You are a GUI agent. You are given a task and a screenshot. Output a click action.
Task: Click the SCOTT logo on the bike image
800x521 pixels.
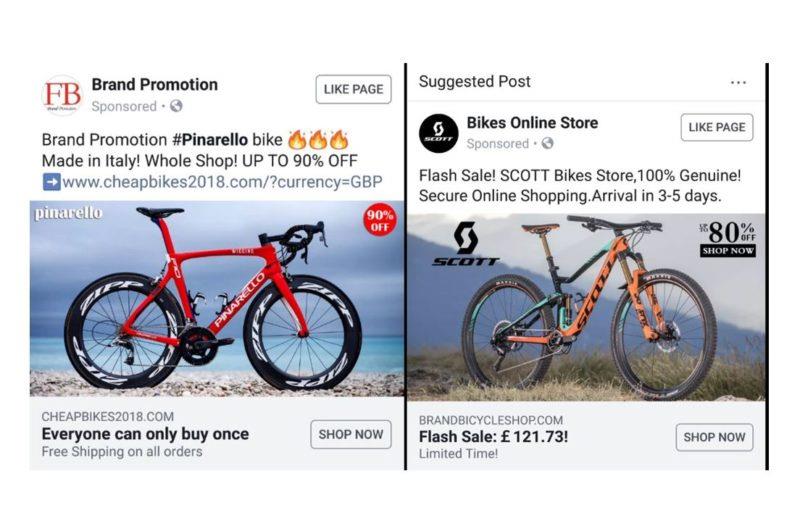point(465,245)
